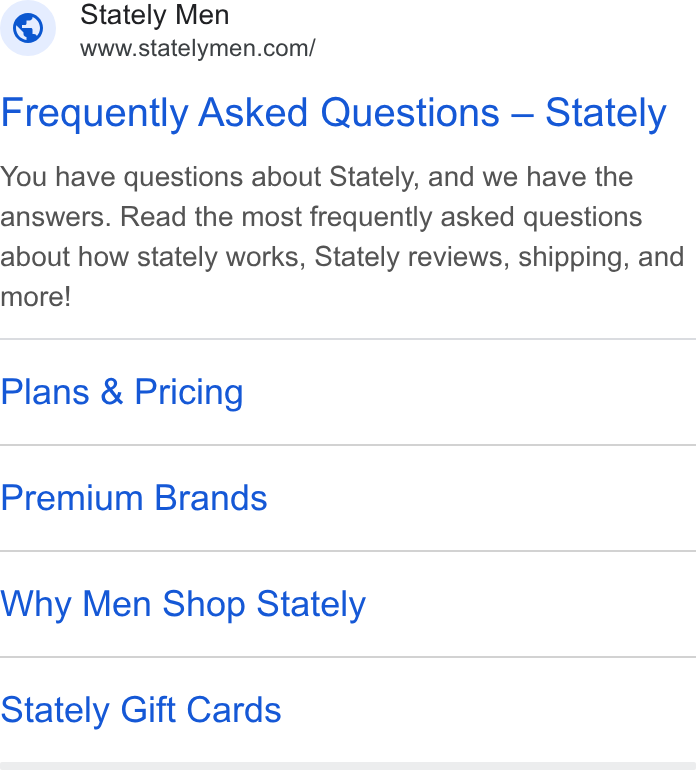
Task: Click the word 'Shop' in Why Men Shop Stately
Action: [204, 605]
